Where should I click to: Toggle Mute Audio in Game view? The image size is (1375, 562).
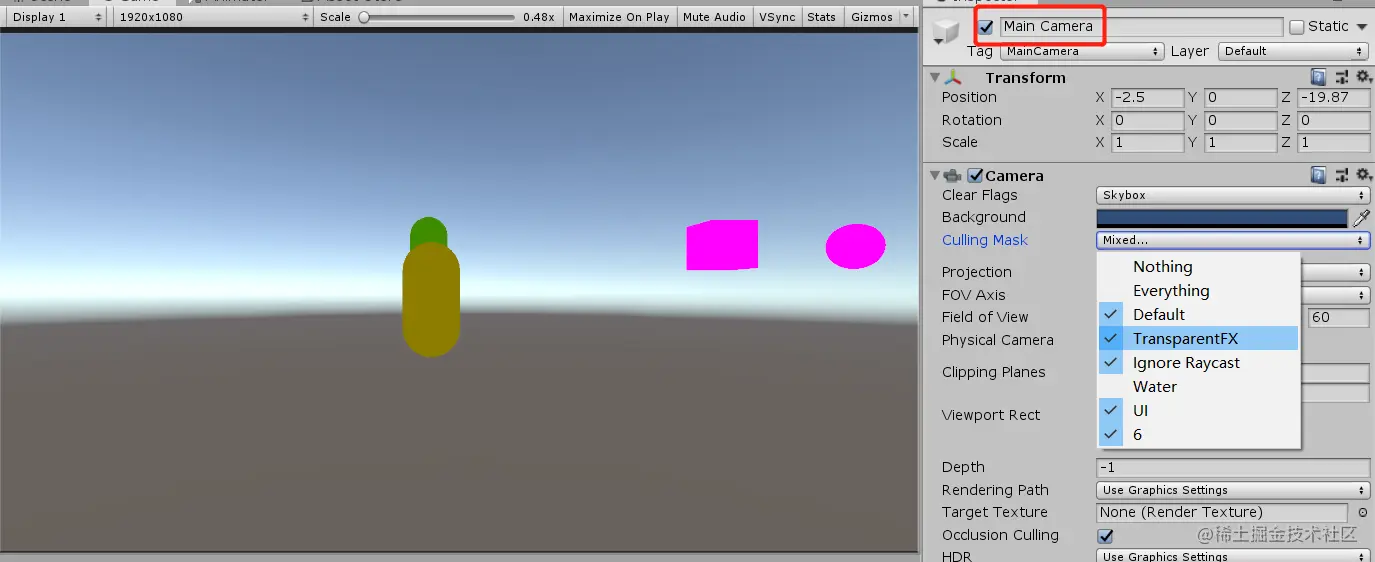coord(714,17)
